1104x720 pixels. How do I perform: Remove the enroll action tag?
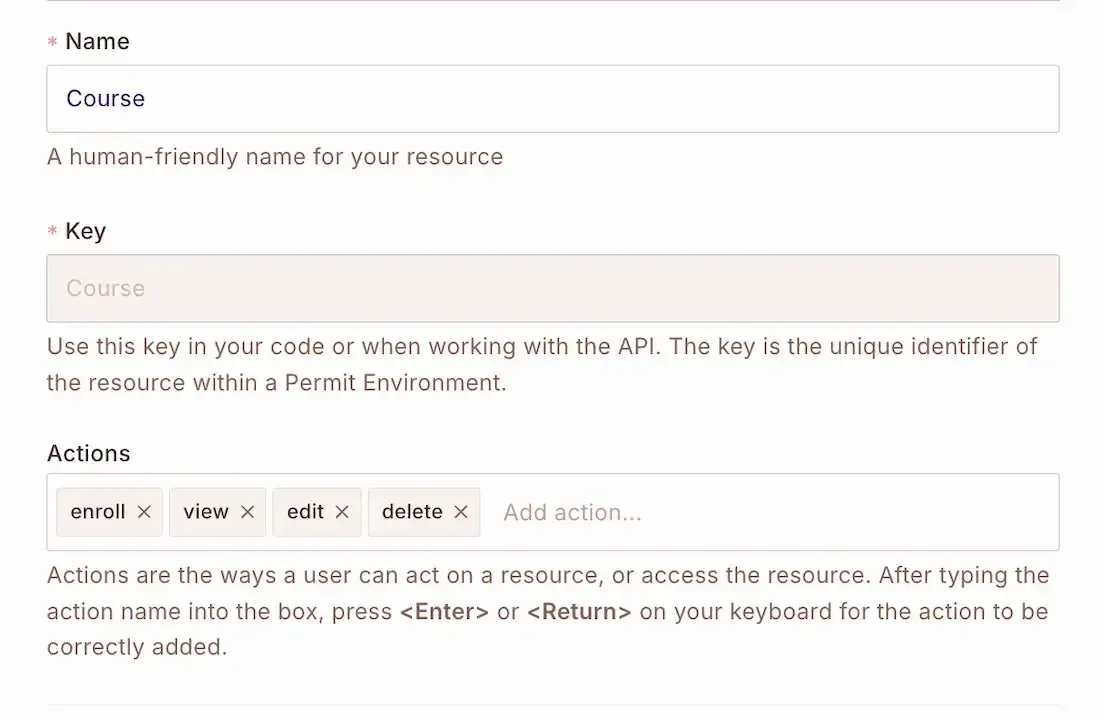(144, 512)
